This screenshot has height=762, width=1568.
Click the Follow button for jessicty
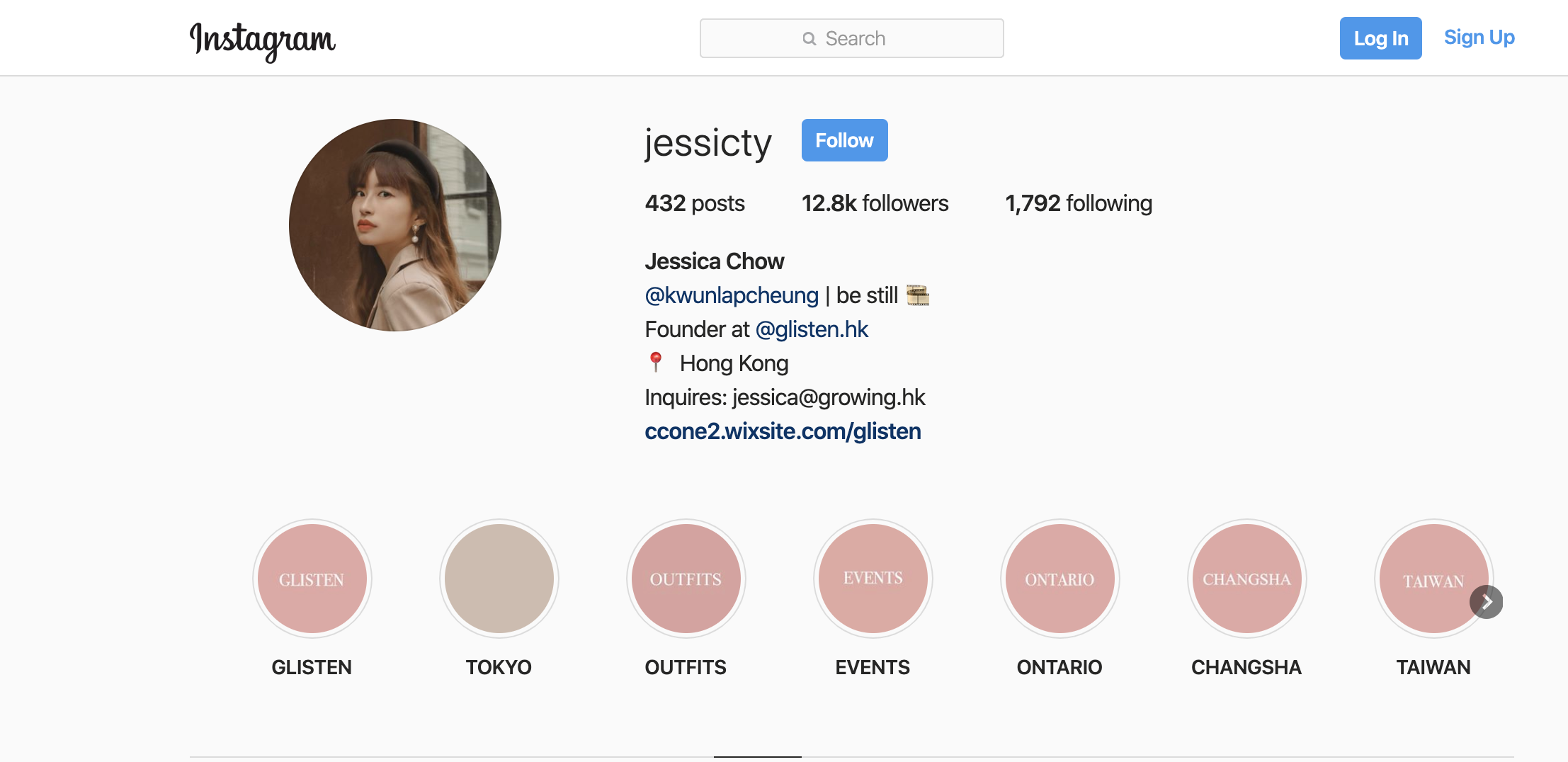844,140
